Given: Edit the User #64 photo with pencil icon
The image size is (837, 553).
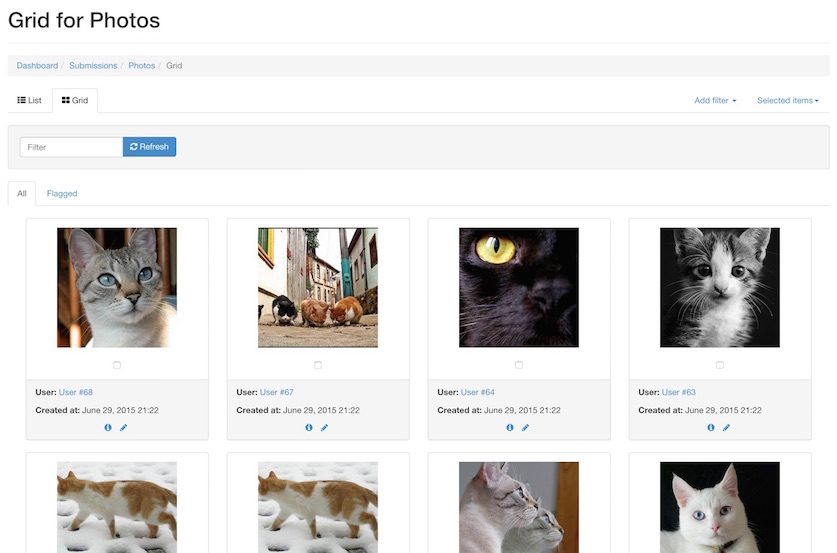Looking at the screenshot, I should tap(525, 428).
